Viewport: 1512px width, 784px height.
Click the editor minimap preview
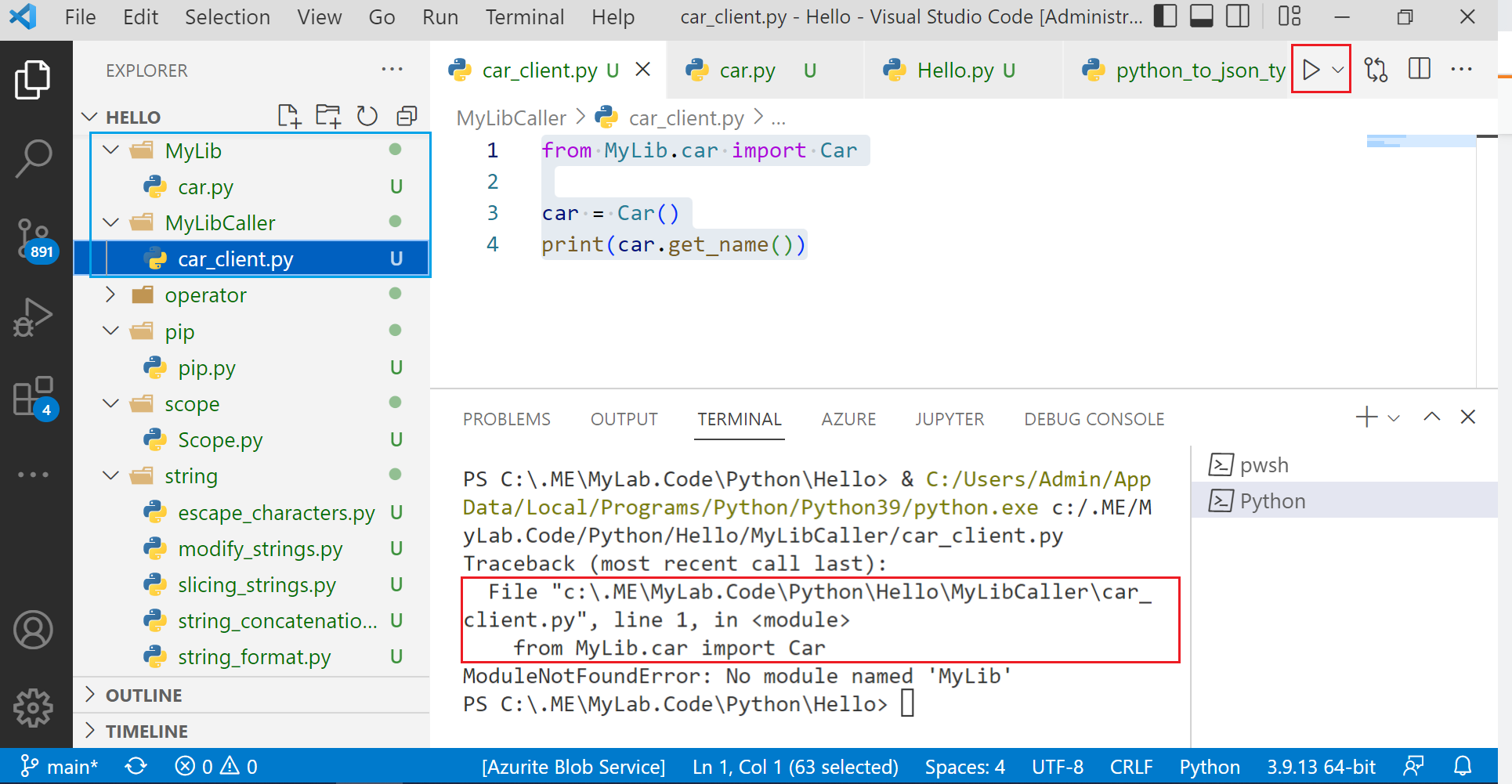click(1421, 142)
